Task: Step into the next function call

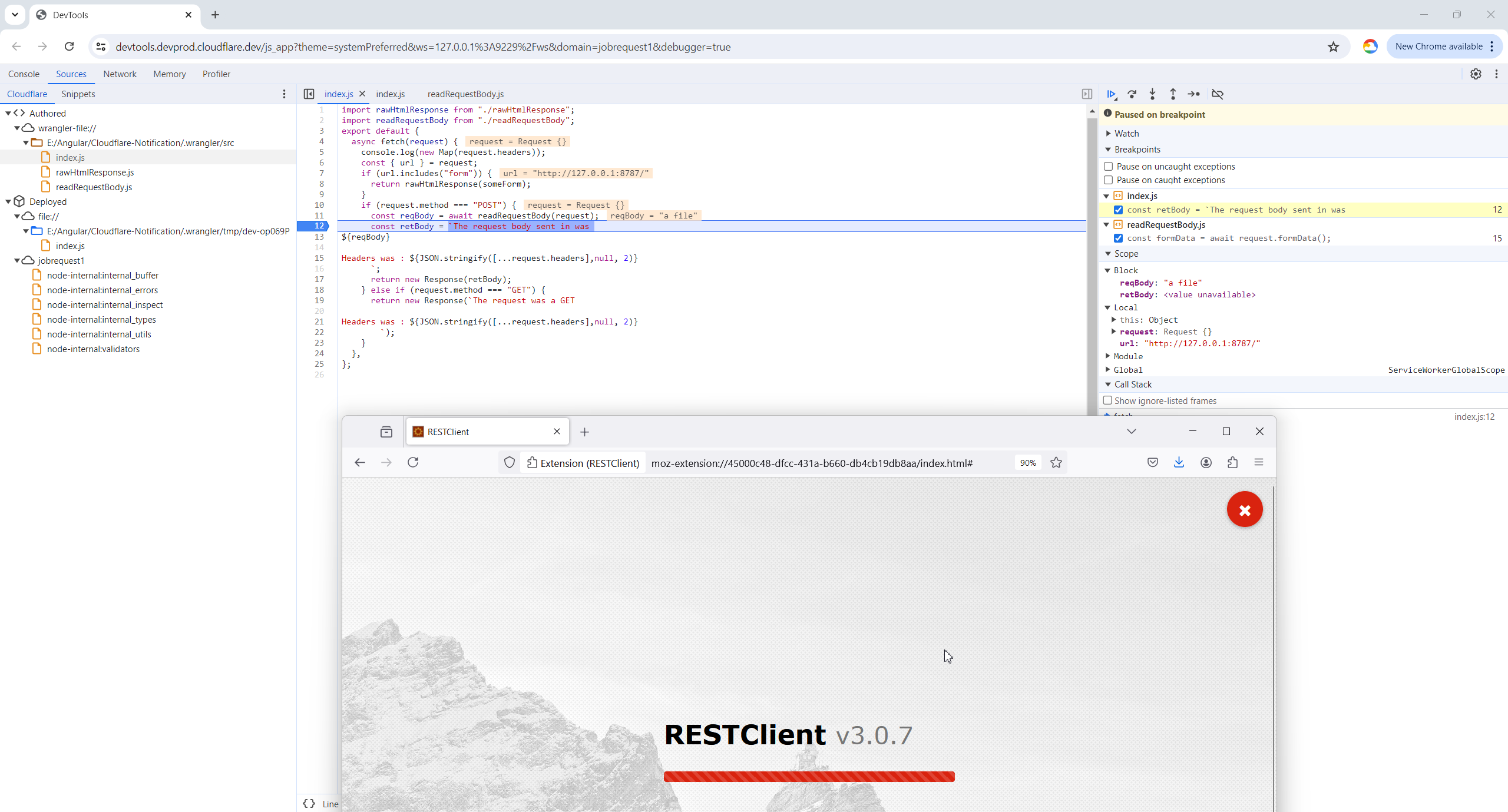Action: (1153, 94)
